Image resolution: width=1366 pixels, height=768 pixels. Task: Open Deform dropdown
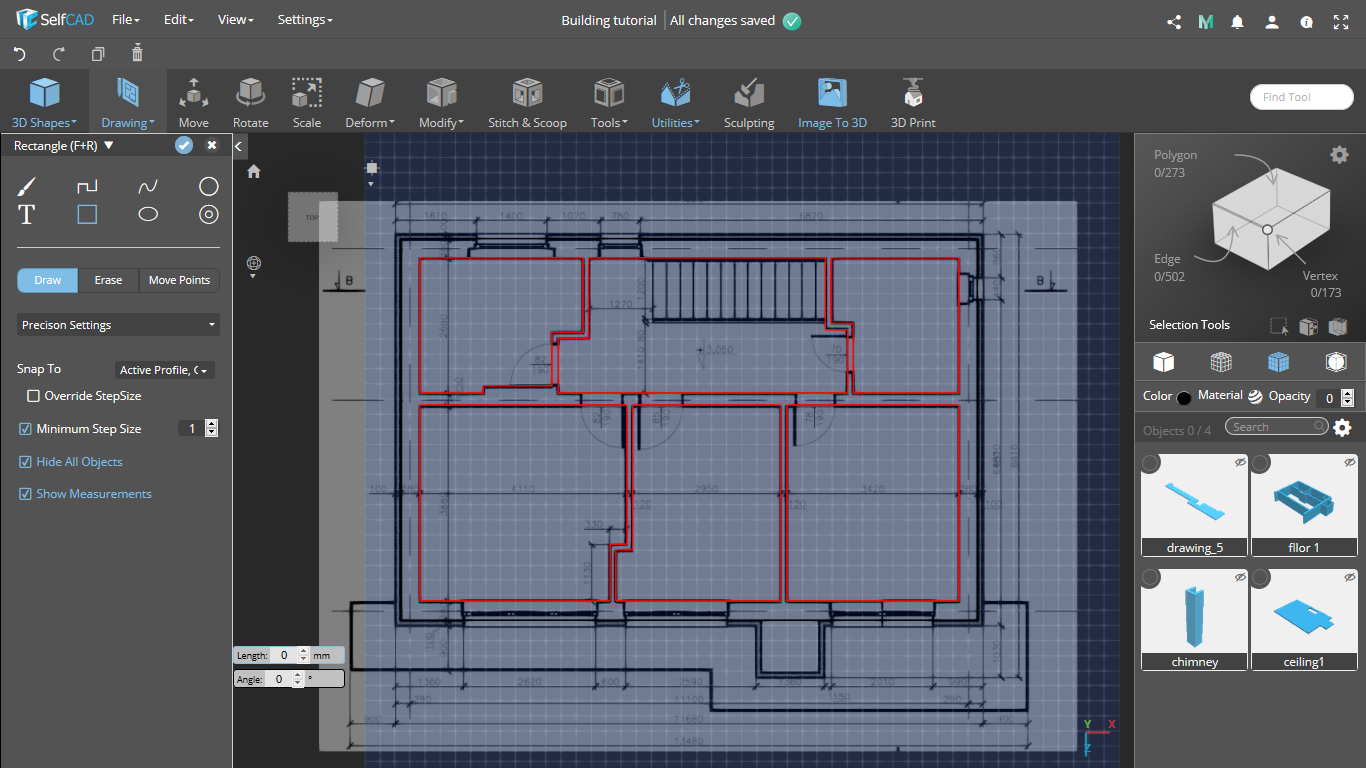370,104
